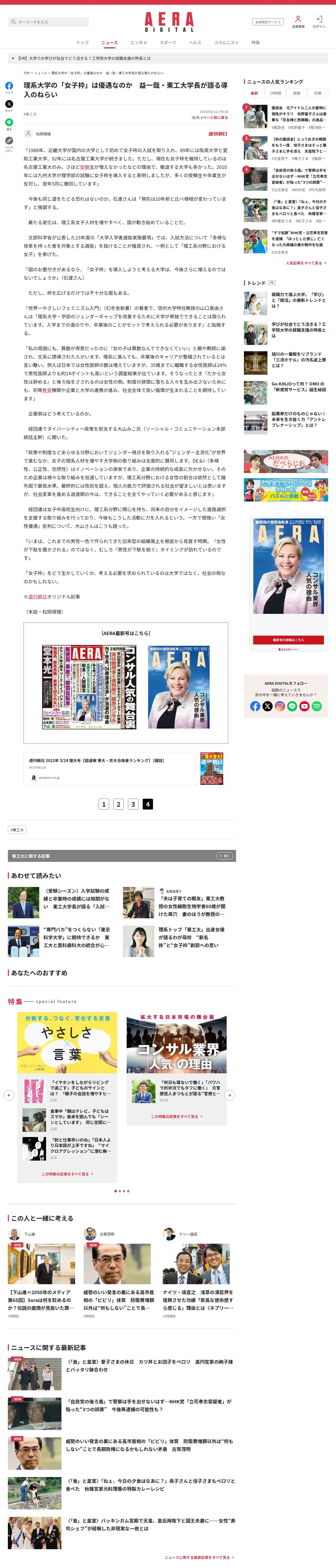Click the 週刊朝日 logo beside author
The image size is (336, 1568).
[218, 134]
